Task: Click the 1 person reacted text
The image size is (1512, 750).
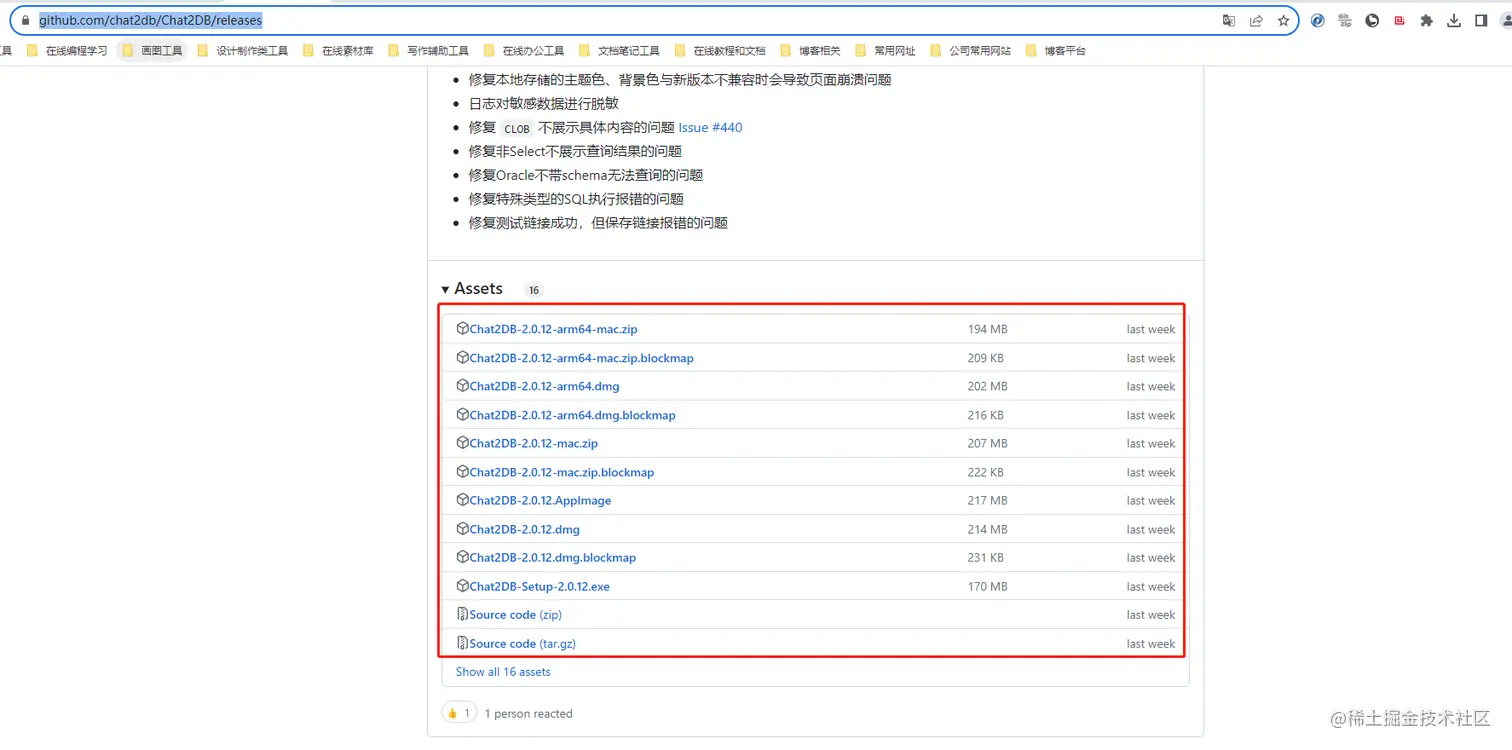Action: [528, 713]
